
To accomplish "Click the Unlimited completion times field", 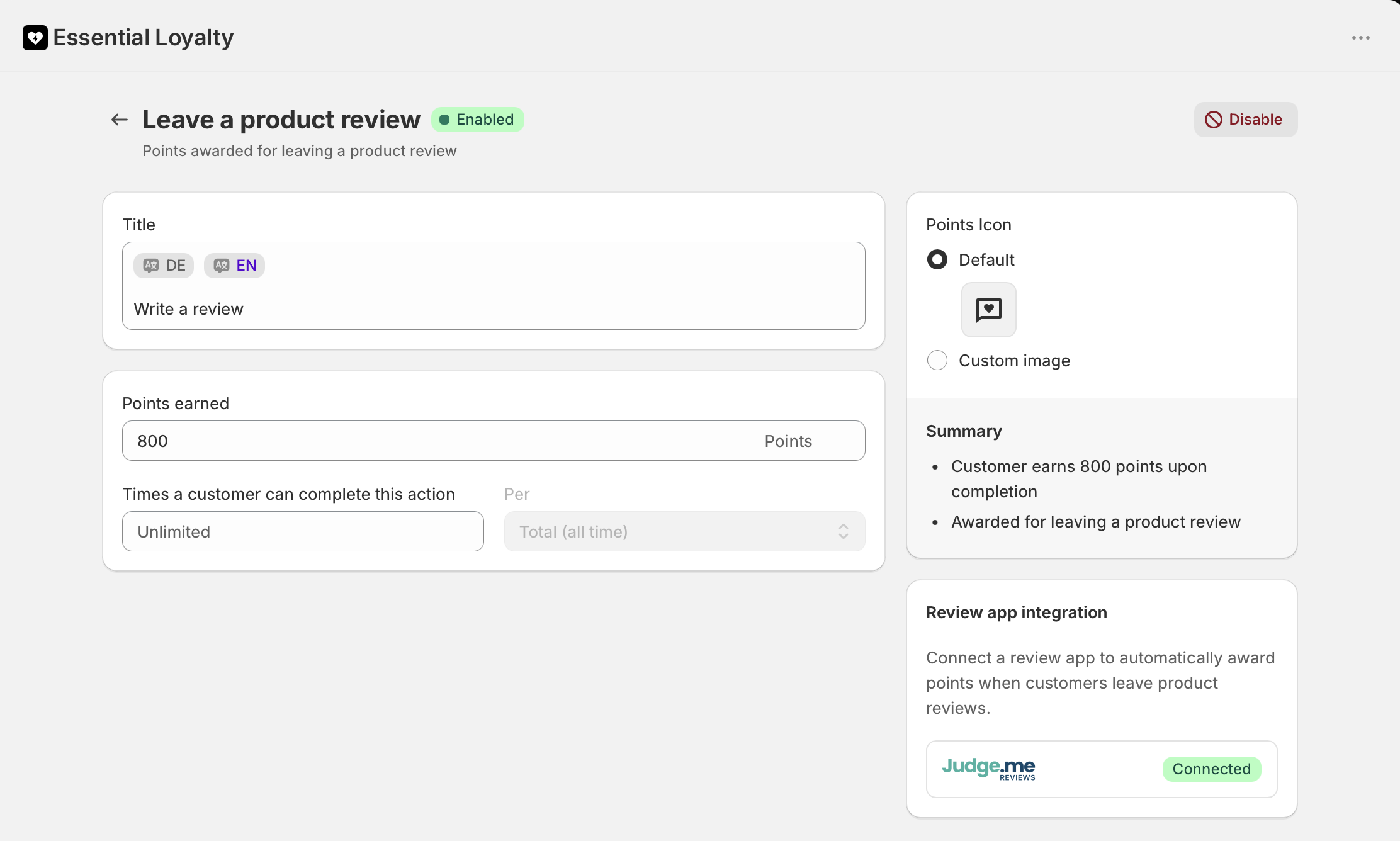I will (303, 531).
